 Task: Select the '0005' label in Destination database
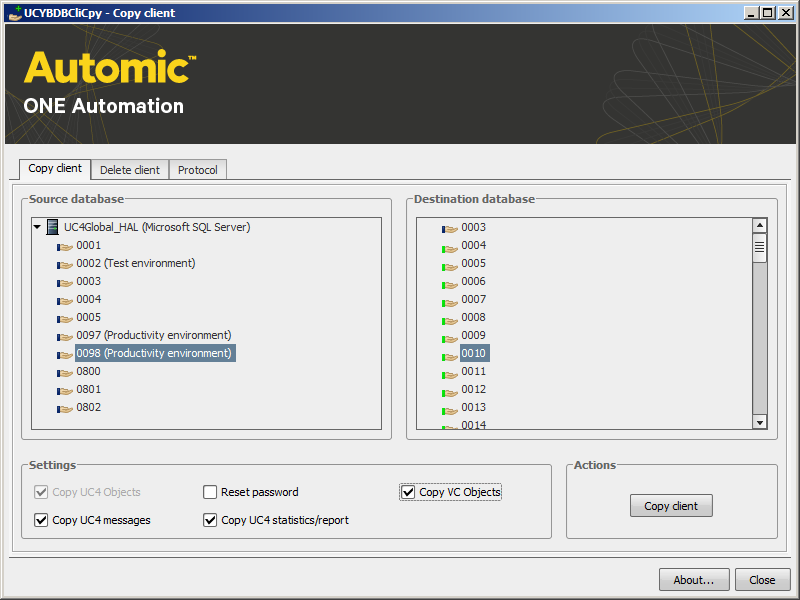click(x=473, y=263)
